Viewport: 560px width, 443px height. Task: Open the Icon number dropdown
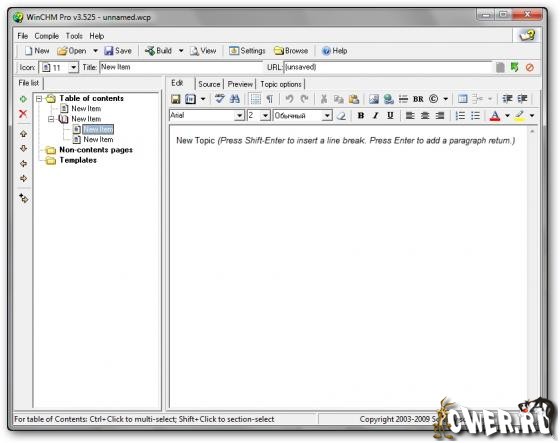(73, 68)
